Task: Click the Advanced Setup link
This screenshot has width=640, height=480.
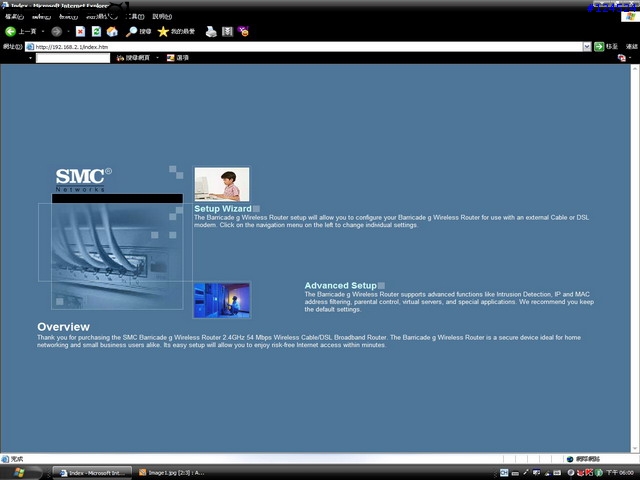Action: click(340, 285)
